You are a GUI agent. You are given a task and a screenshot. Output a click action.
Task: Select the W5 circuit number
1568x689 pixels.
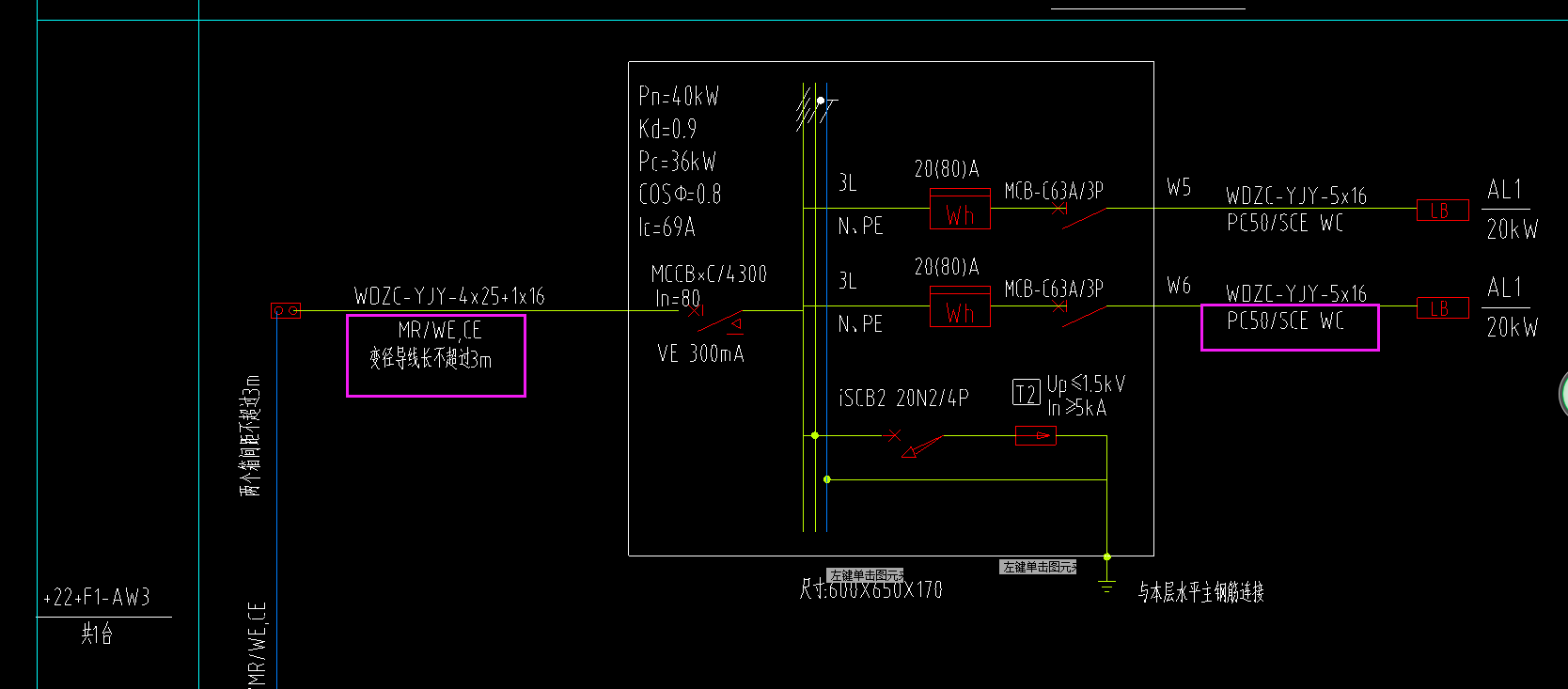point(1179,187)
